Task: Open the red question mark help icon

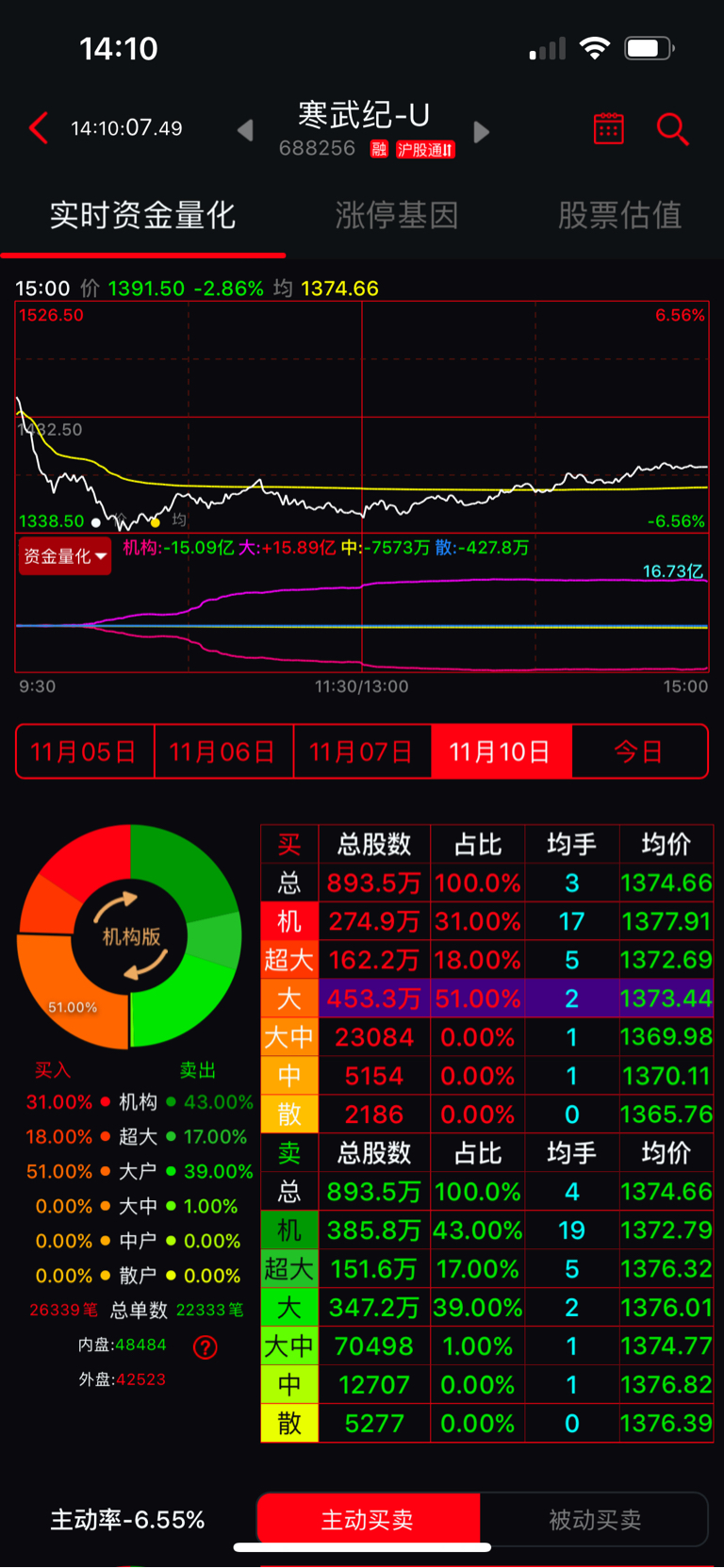Action: (x=205, y=1347)
